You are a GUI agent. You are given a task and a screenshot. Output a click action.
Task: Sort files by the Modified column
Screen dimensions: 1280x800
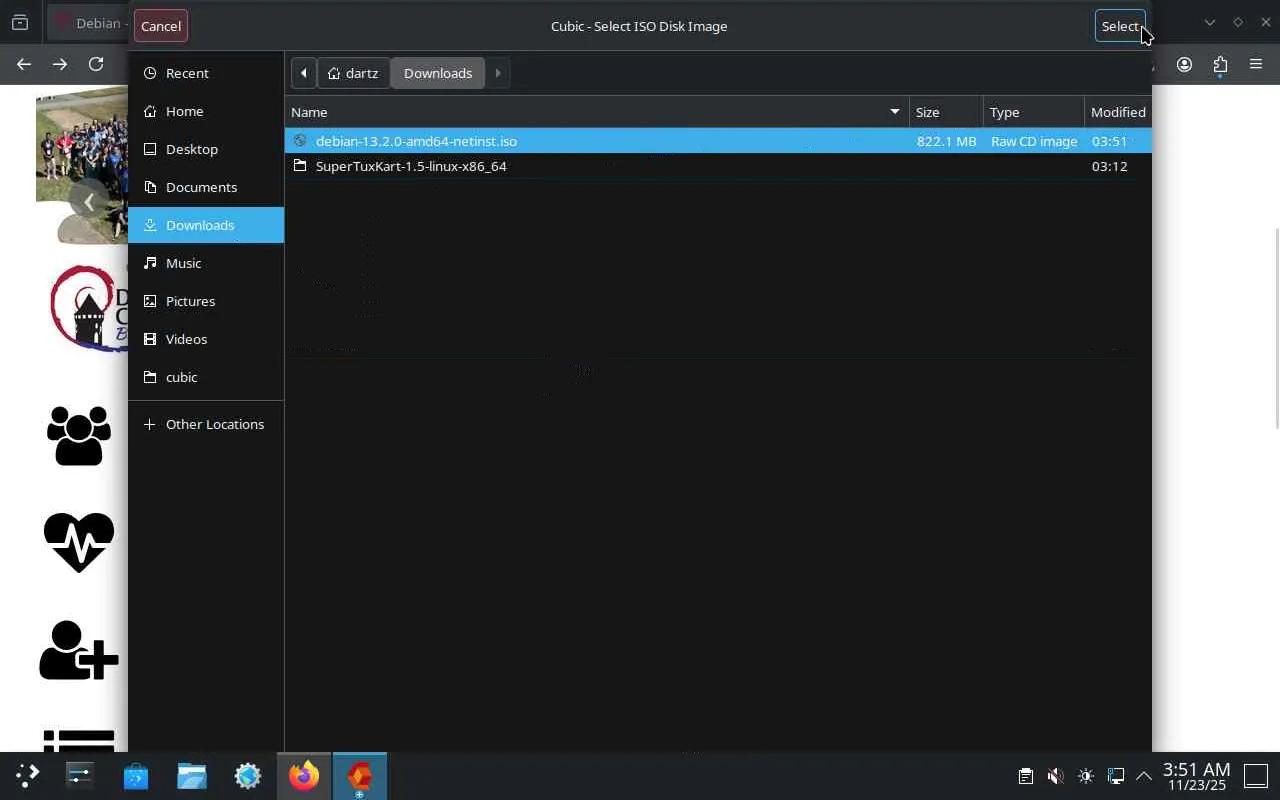[1118, 112]
